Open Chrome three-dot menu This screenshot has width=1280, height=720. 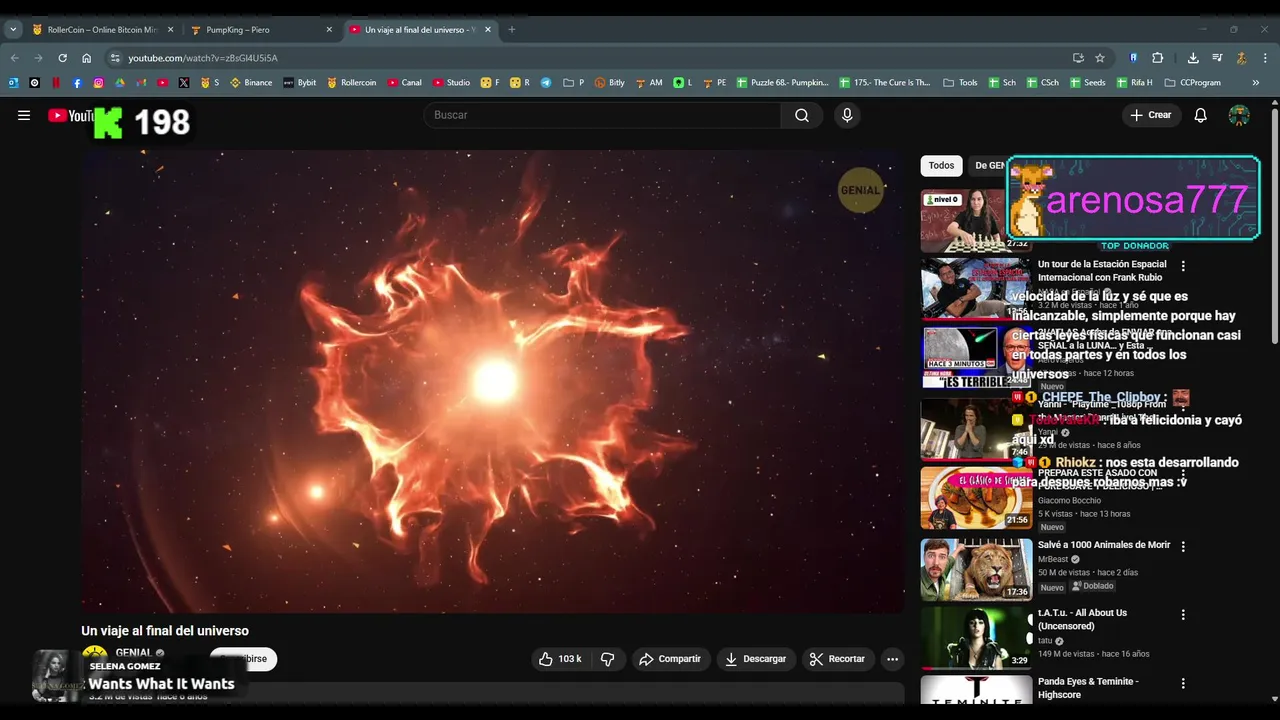point(1266,58)
